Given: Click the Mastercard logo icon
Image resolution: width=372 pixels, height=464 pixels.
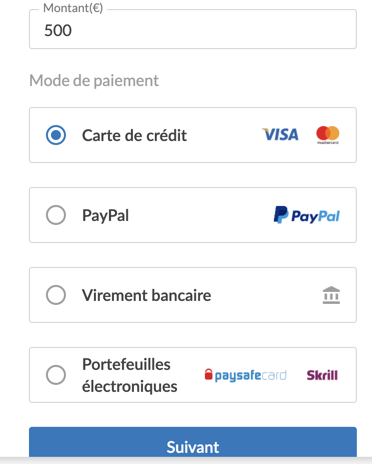Looking at the screenshot, I should tap(328, 135).
